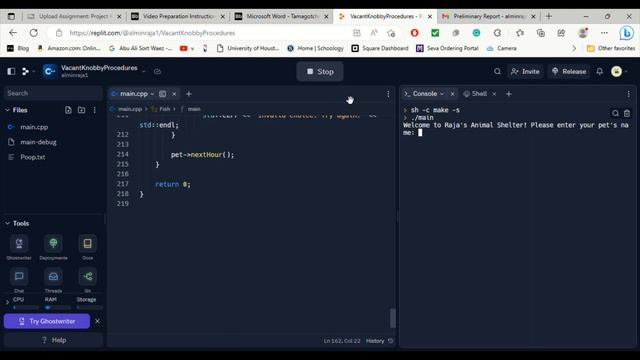
Task: Toggle the split pane icon in main.cpp tab
Action: [x=162, y=94]
